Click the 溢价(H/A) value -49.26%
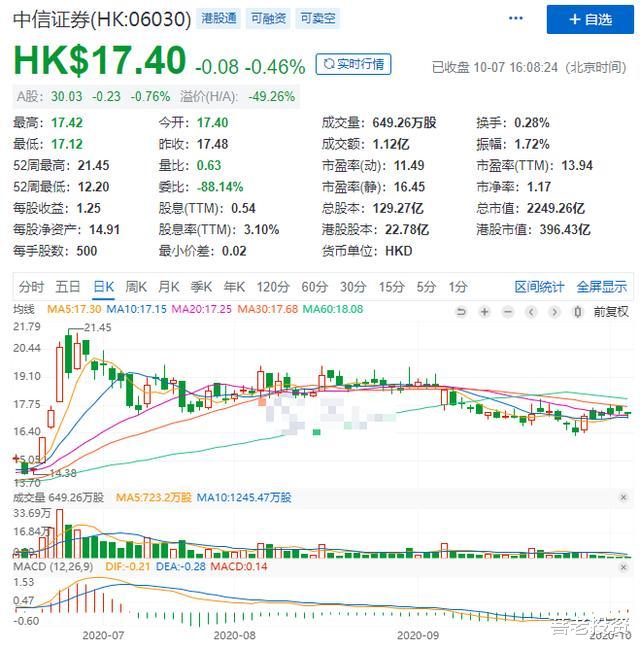The width and height of the screenshot is (640, 649). pyautogui.click(x=272, y=96)
